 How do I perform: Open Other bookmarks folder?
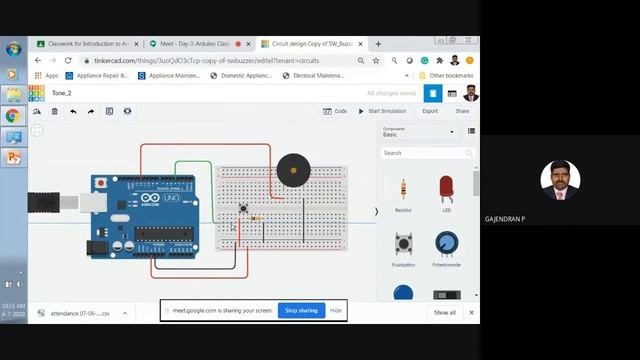(x=446, y=76)
